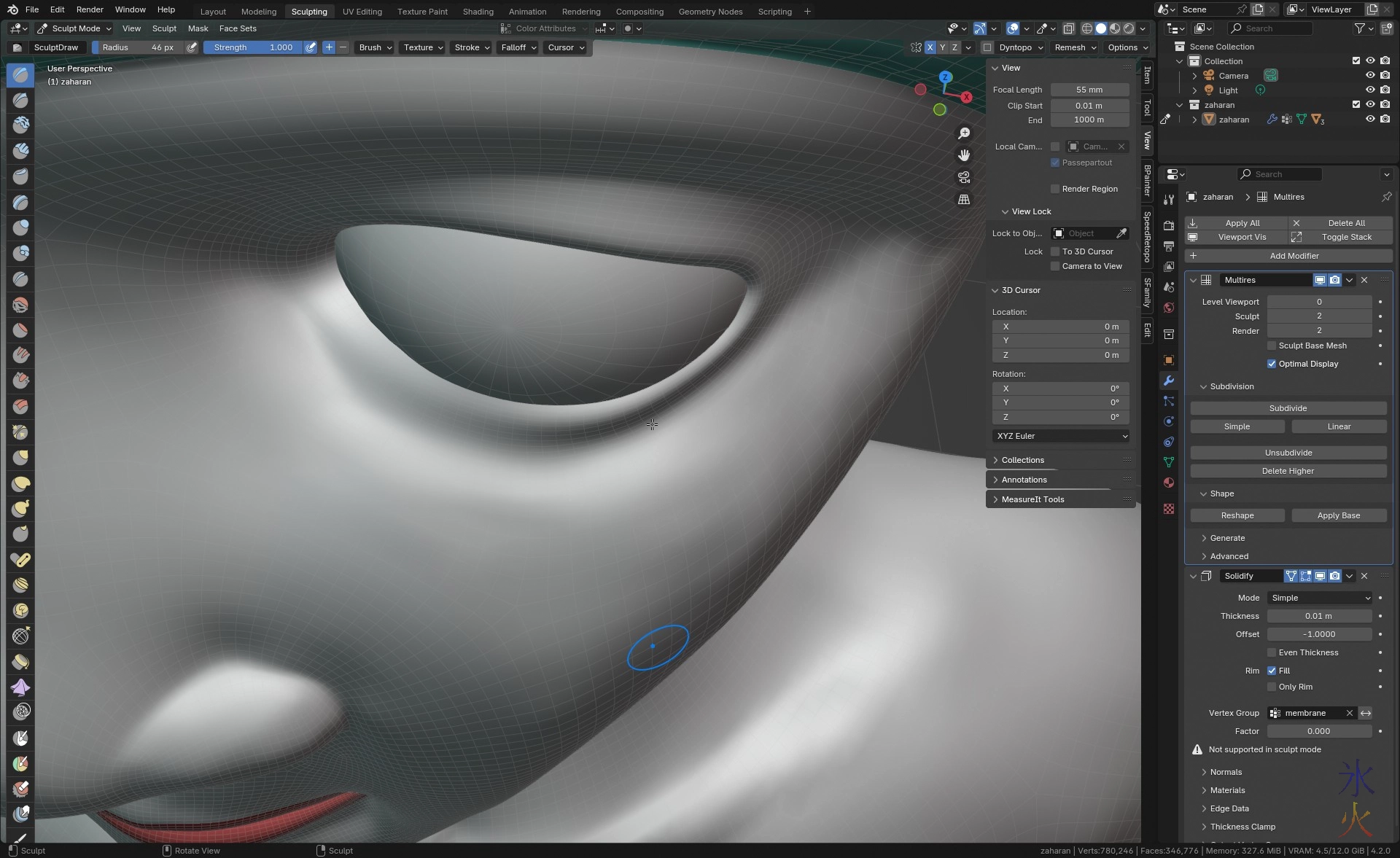
Task: Click the Snake Hook brush icon
Action: (20, 508)
